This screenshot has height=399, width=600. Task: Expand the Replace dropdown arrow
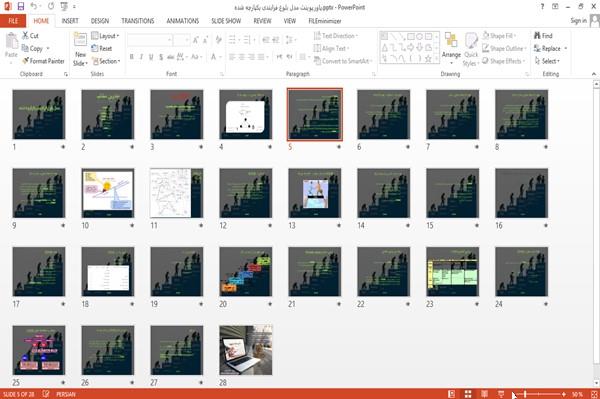566,49
